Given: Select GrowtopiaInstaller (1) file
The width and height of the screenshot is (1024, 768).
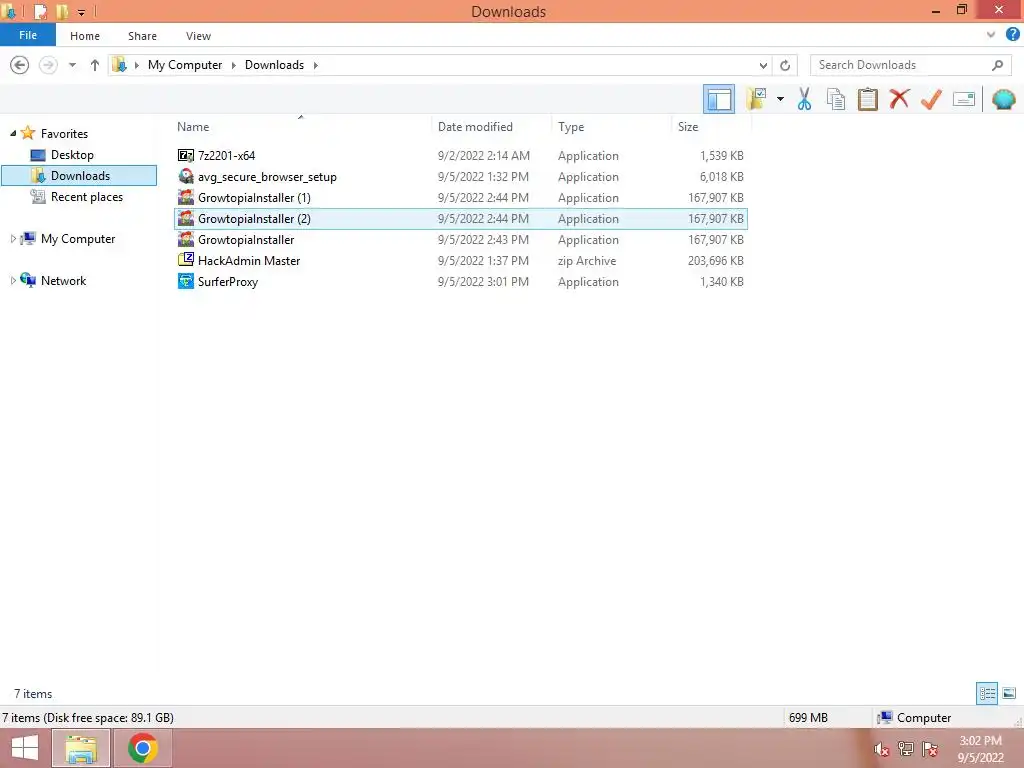Looking at the screenshot, I should pyautogui.click(x=461, y=197).
